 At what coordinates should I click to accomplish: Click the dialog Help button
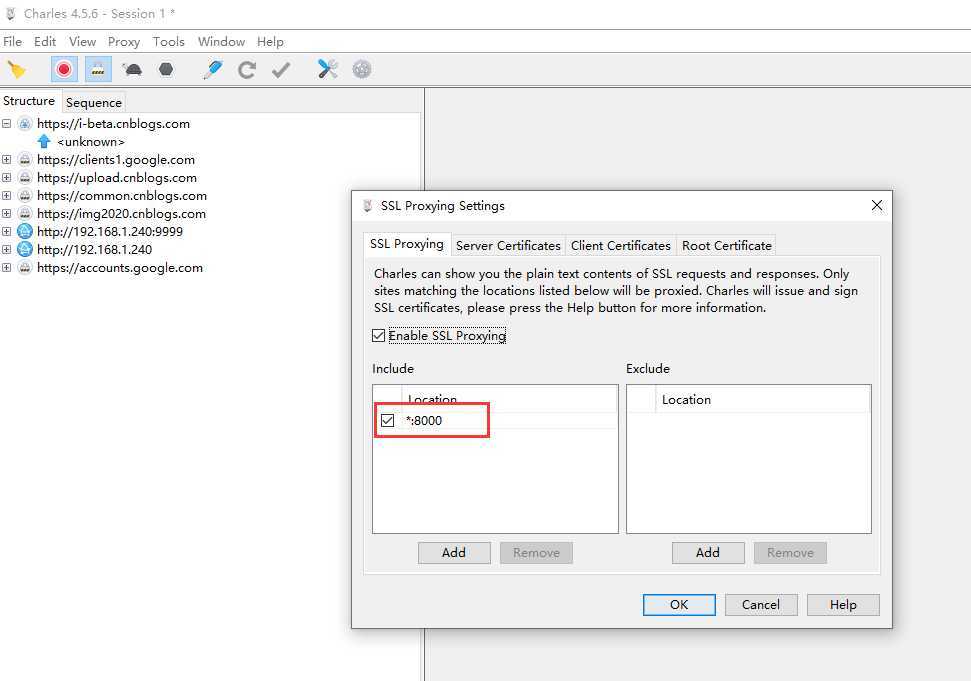tap(843, 605)
